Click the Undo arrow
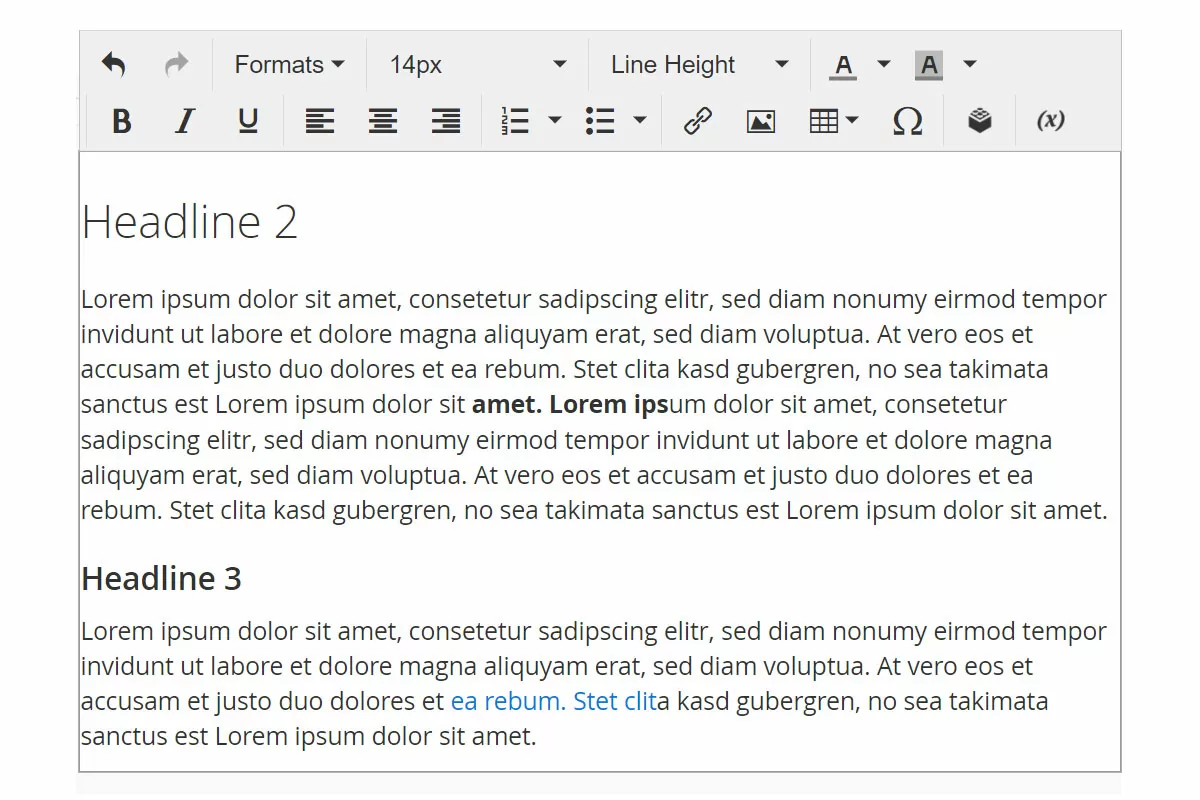1200x800 pixels. [x=113, y=63]
